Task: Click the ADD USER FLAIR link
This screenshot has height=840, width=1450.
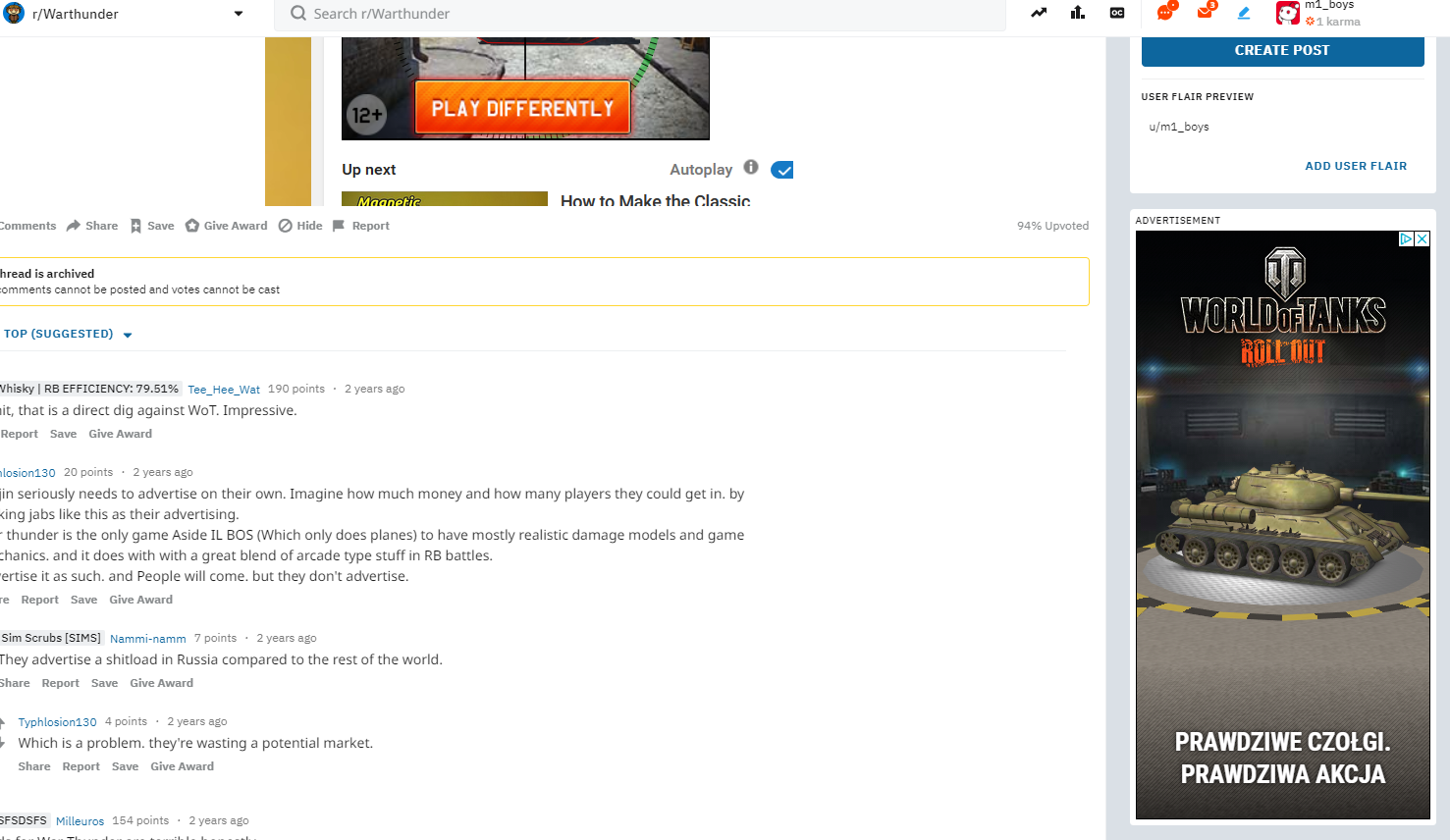Action: coord(1356,165)
